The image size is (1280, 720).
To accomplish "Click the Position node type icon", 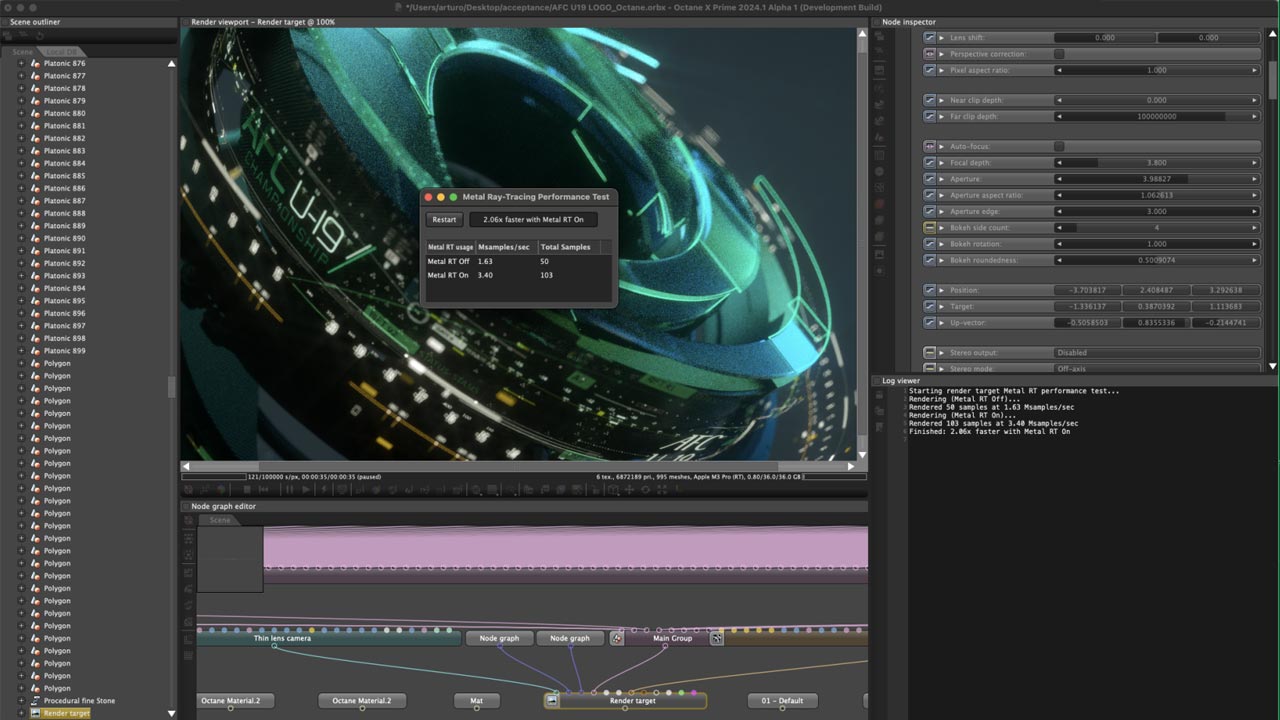I will (x=929, y=290).
